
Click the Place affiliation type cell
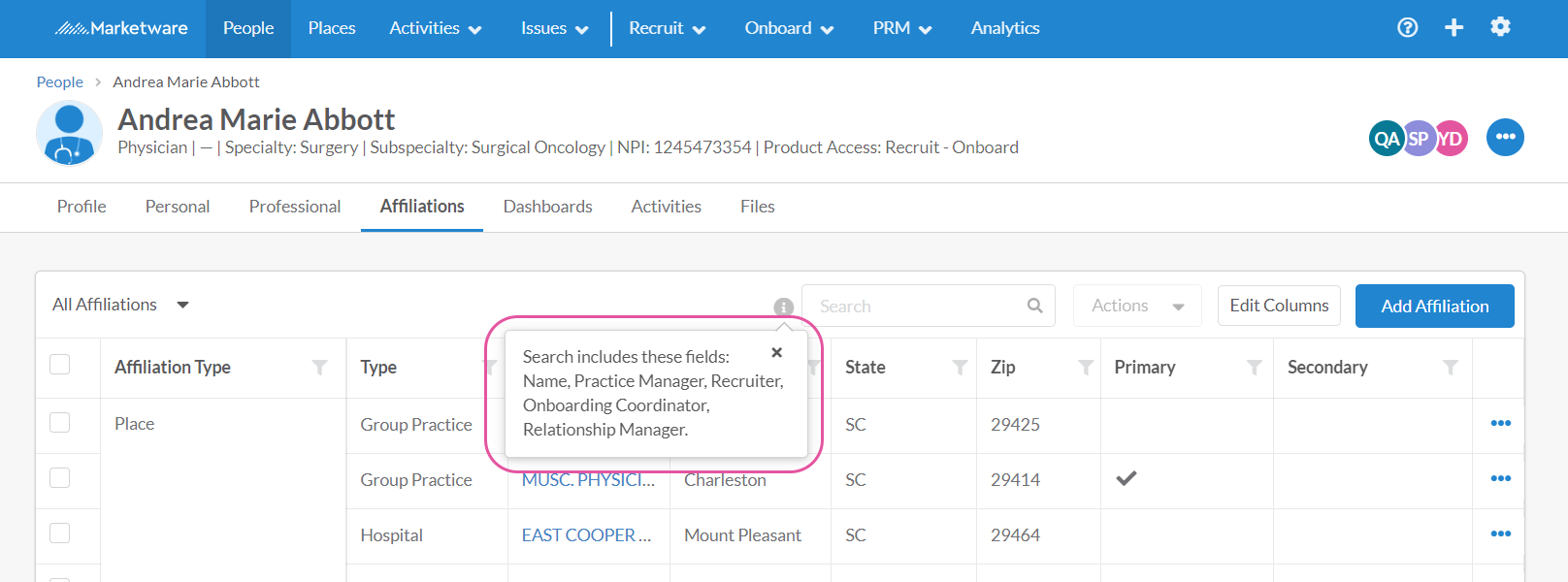pos(134,424)
